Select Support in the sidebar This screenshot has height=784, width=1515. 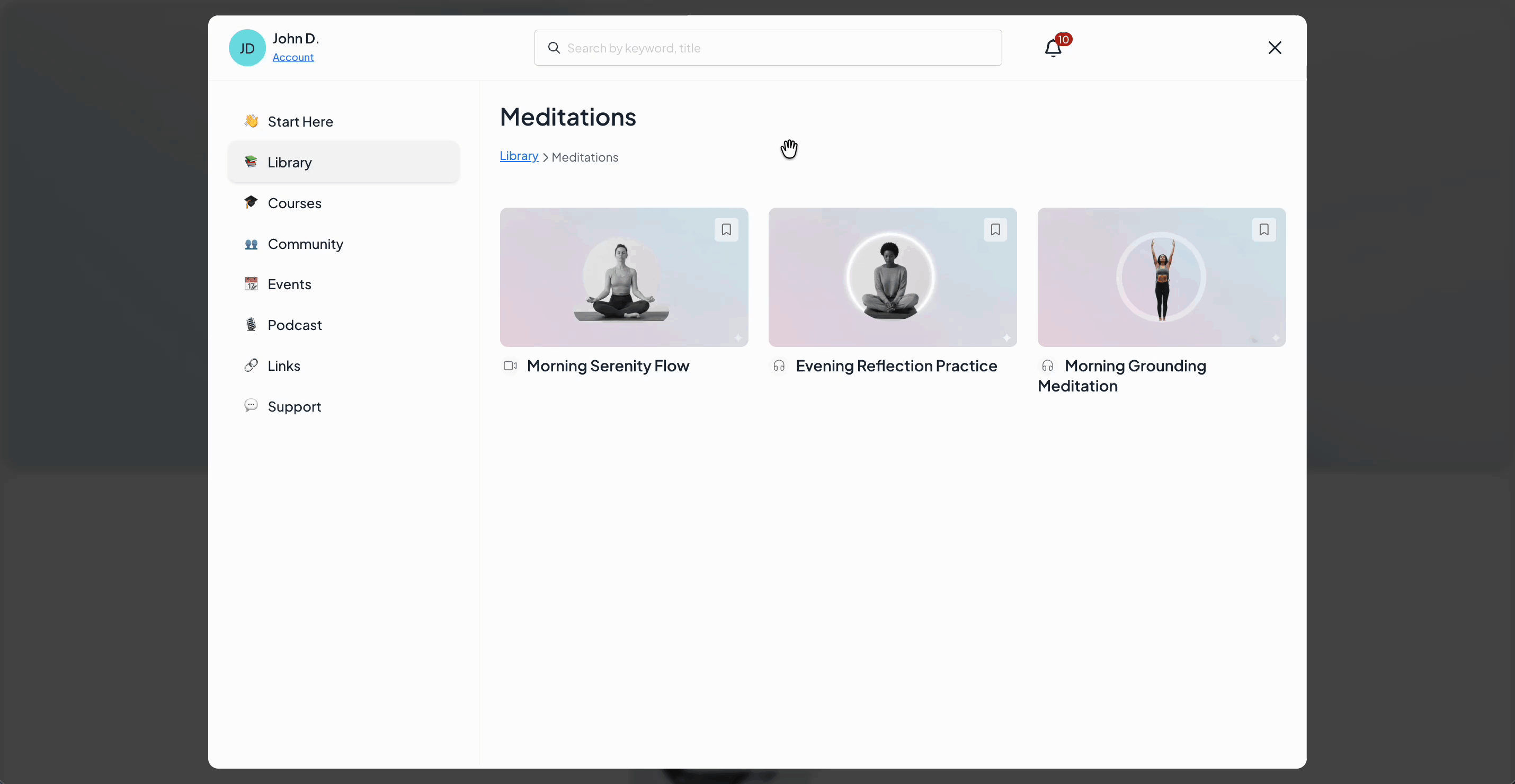point(294,406)
